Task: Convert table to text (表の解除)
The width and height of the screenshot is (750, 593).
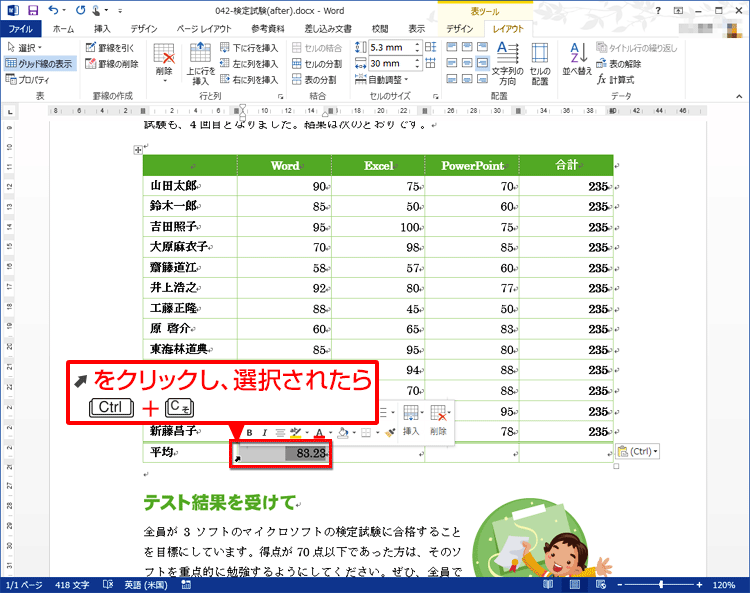Action: point(618,64)
